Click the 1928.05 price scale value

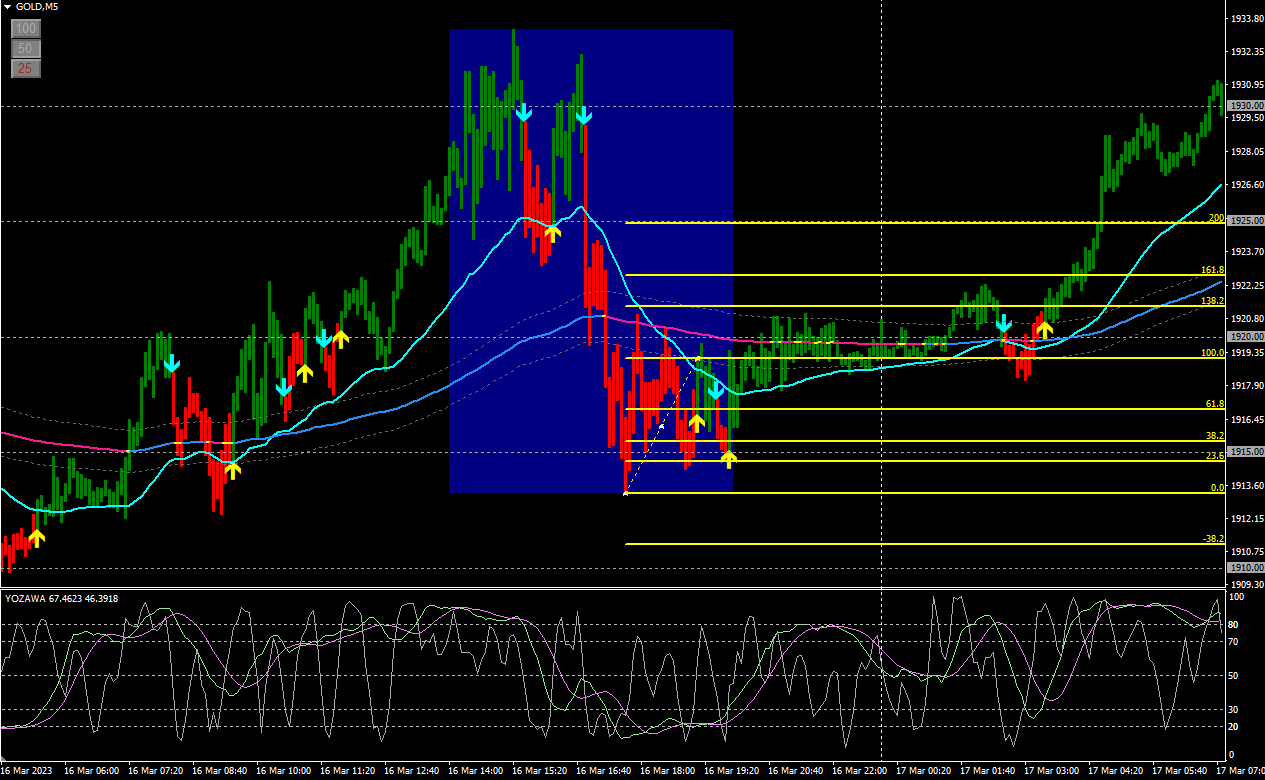click(1246, 152)
